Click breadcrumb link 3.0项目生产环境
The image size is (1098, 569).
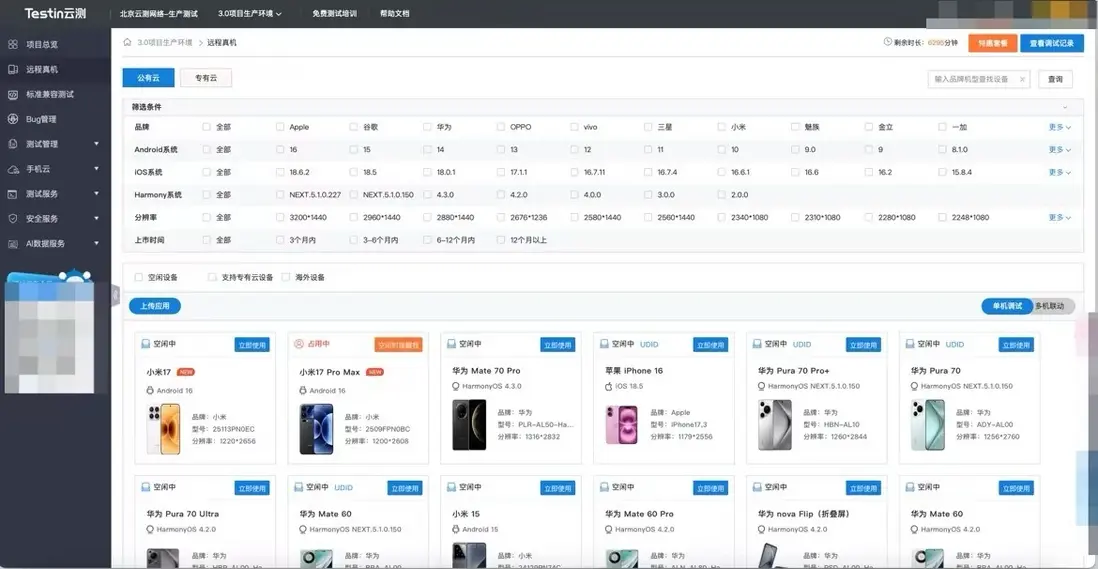(165, 42)
